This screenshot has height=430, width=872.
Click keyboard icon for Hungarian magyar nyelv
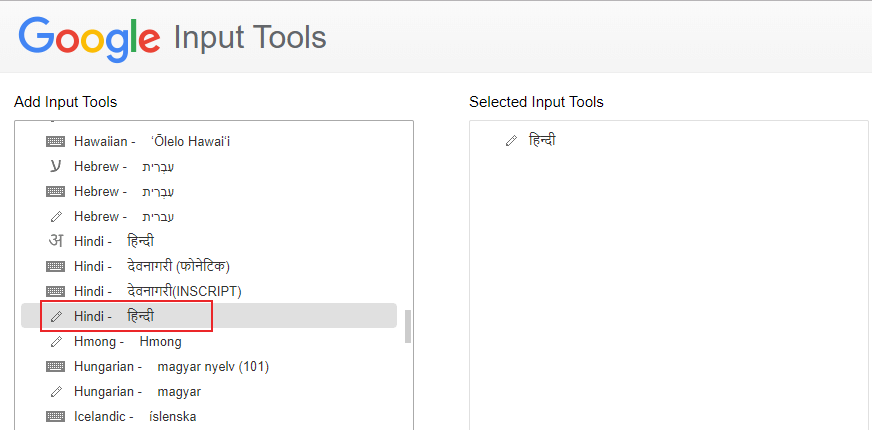tap(56, 367)
